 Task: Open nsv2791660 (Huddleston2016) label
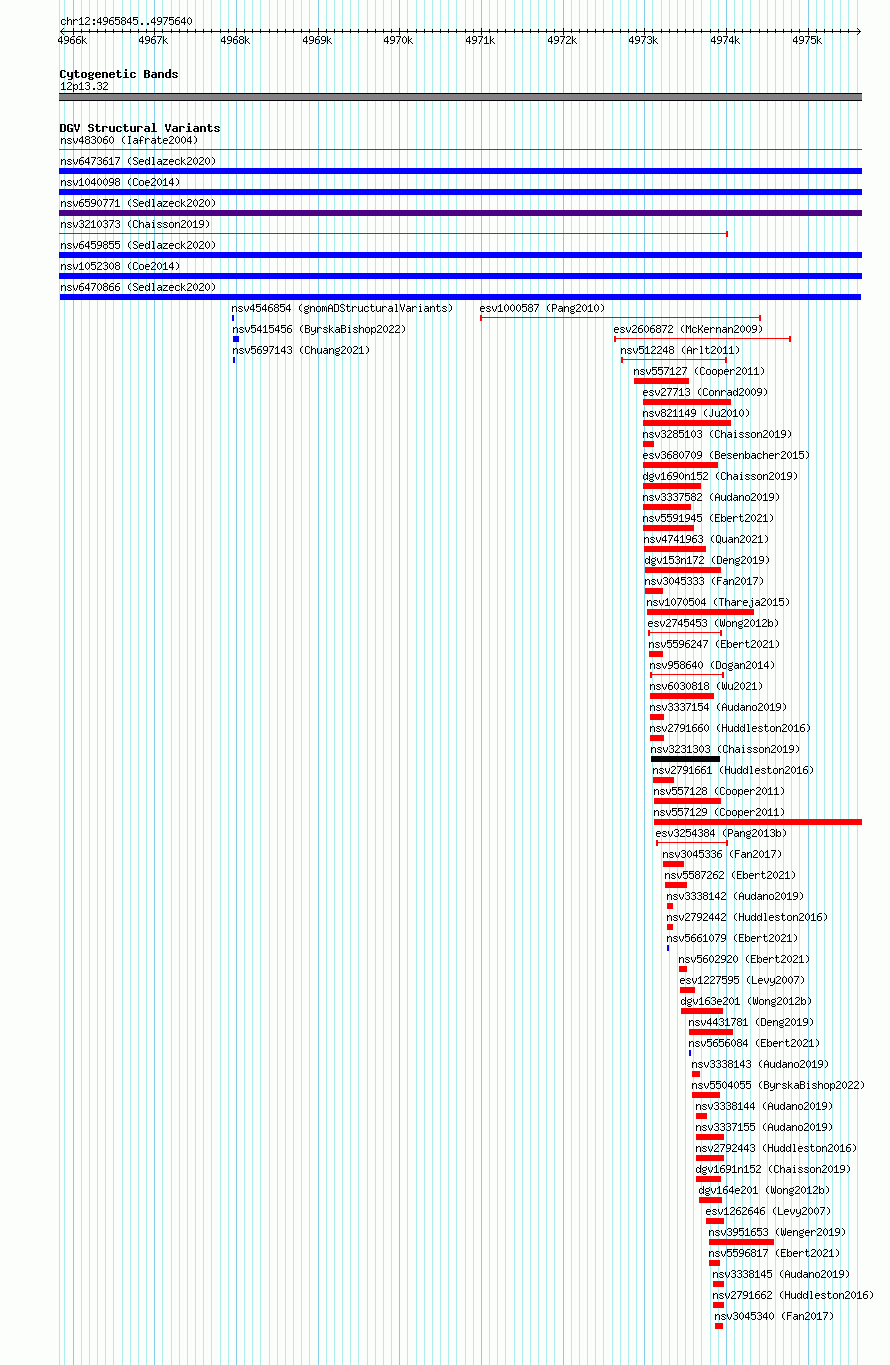tap(730, 728)
